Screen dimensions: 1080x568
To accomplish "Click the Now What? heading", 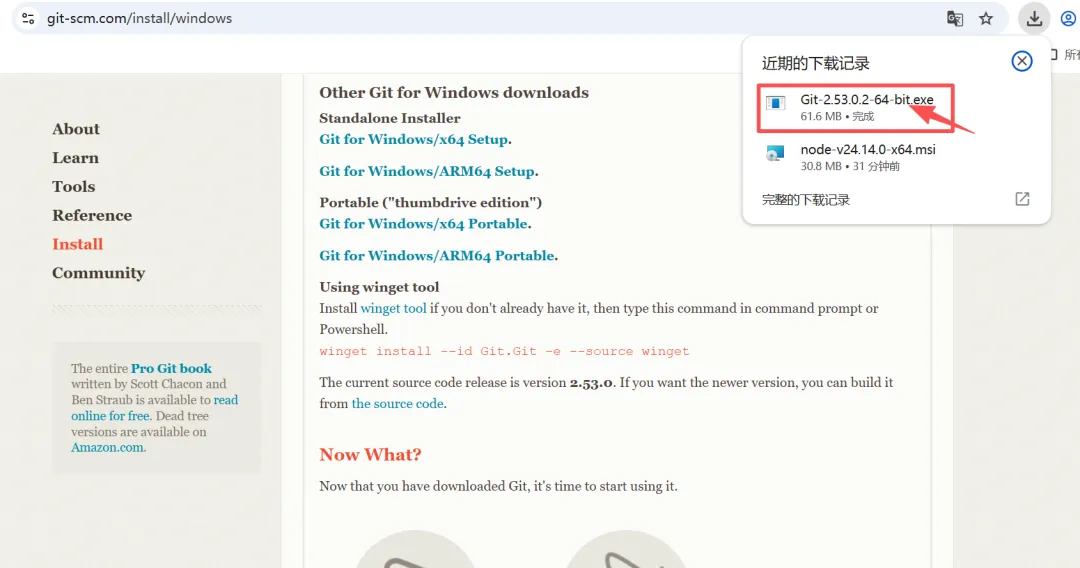I will tap(370, 454).
